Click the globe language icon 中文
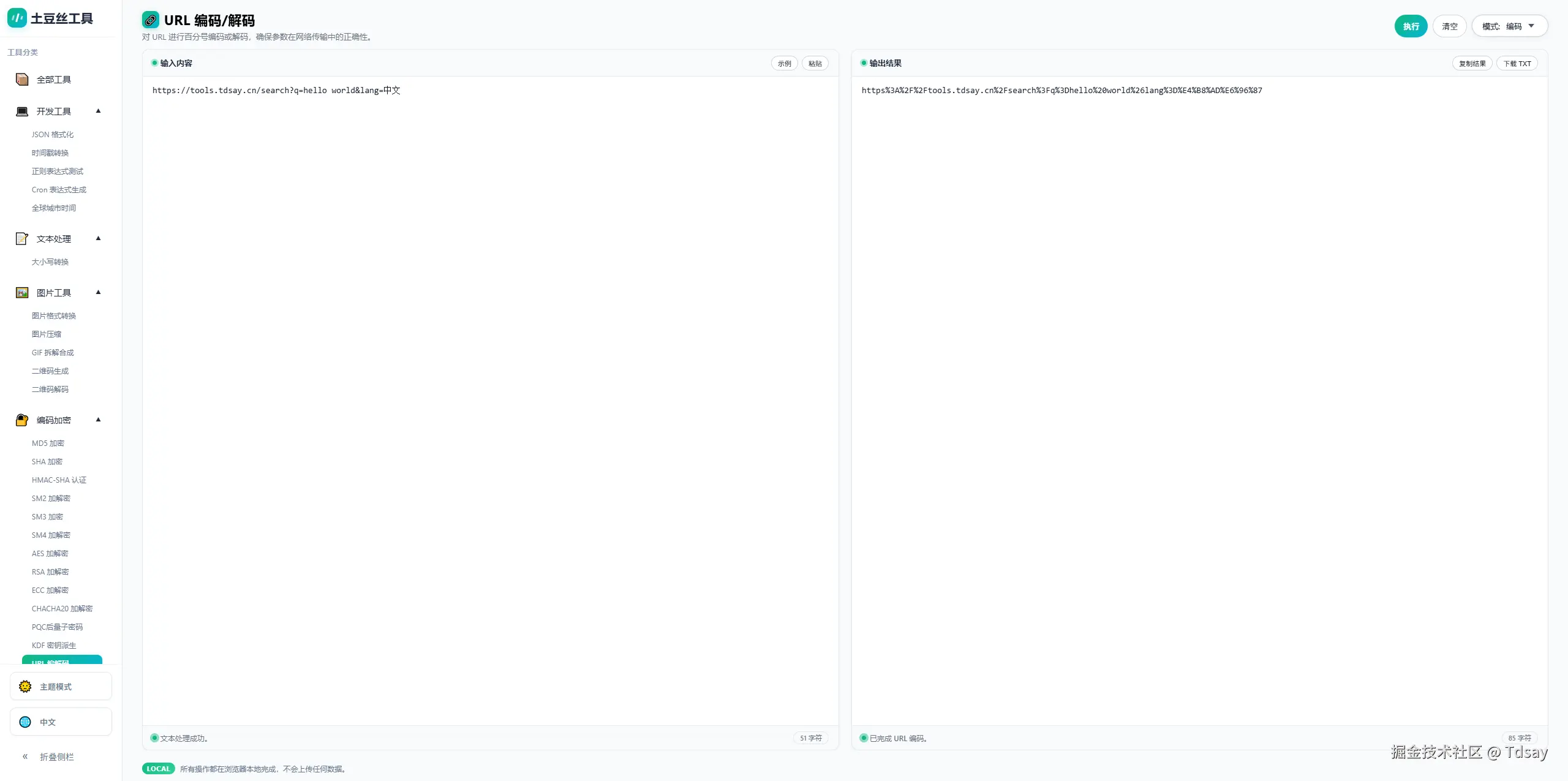The width and height of the screenshot is (1568, 781). (25, 722)
